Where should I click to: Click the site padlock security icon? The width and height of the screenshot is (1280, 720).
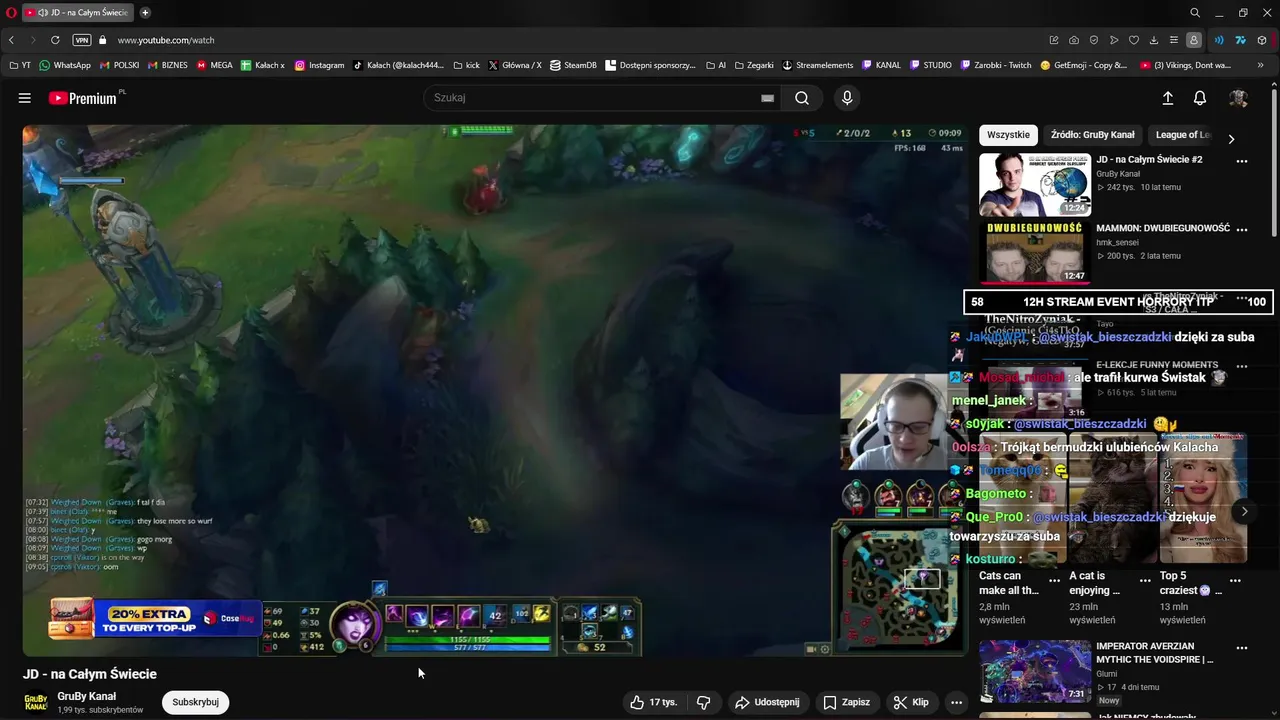102,40
